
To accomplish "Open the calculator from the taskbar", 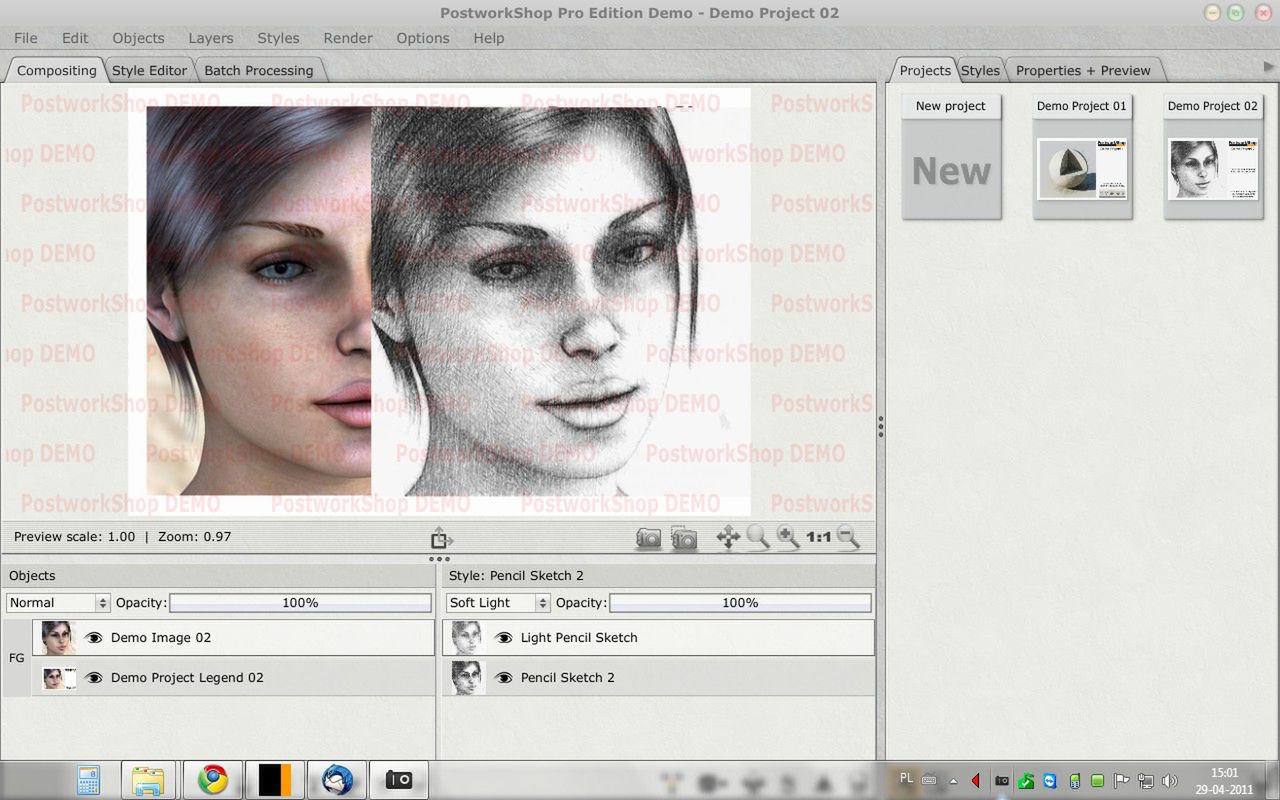I will click(x=88, y=780).
